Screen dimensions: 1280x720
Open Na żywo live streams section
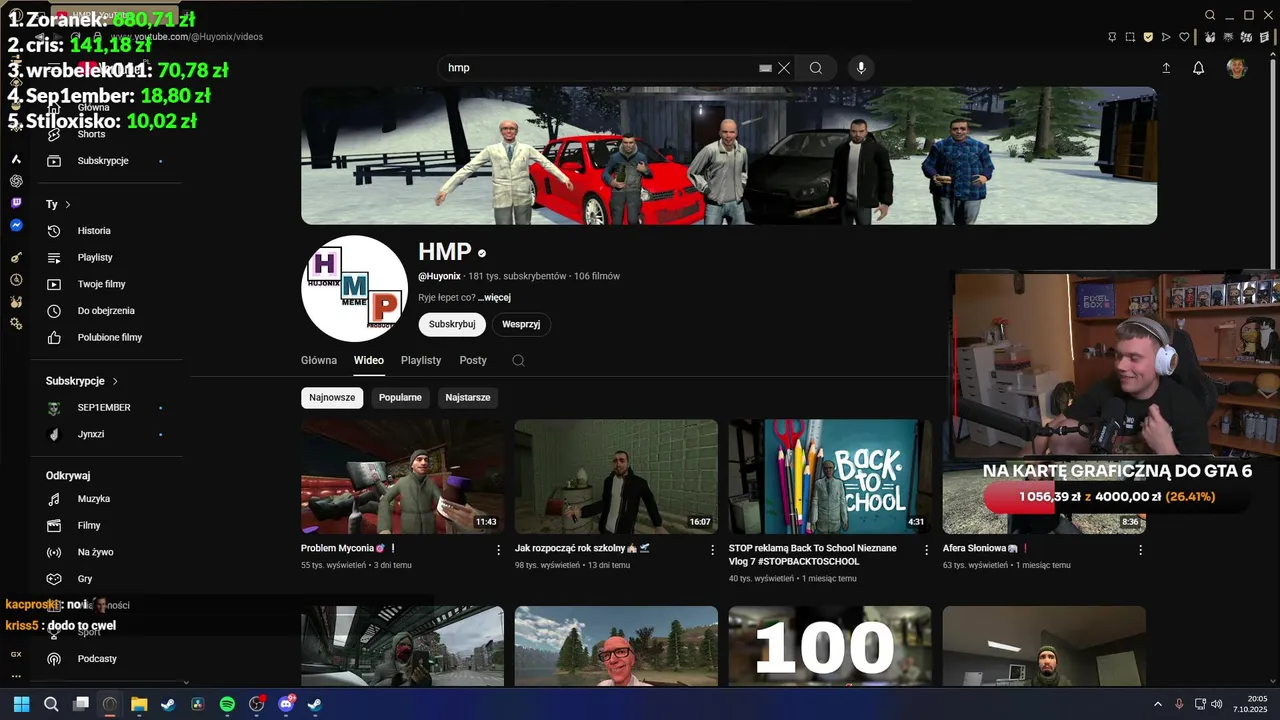tap(95, 552)
